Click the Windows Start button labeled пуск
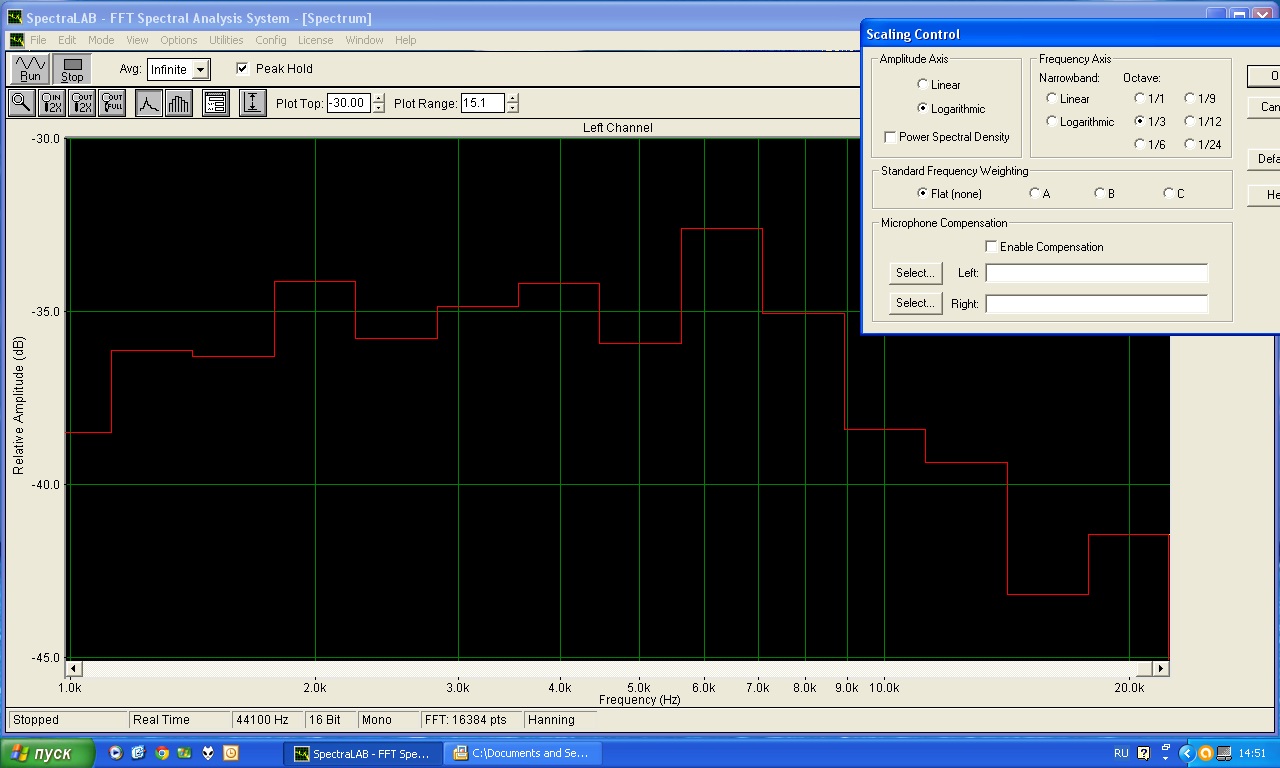This screenshot has height=768, width=1280. 48,753
